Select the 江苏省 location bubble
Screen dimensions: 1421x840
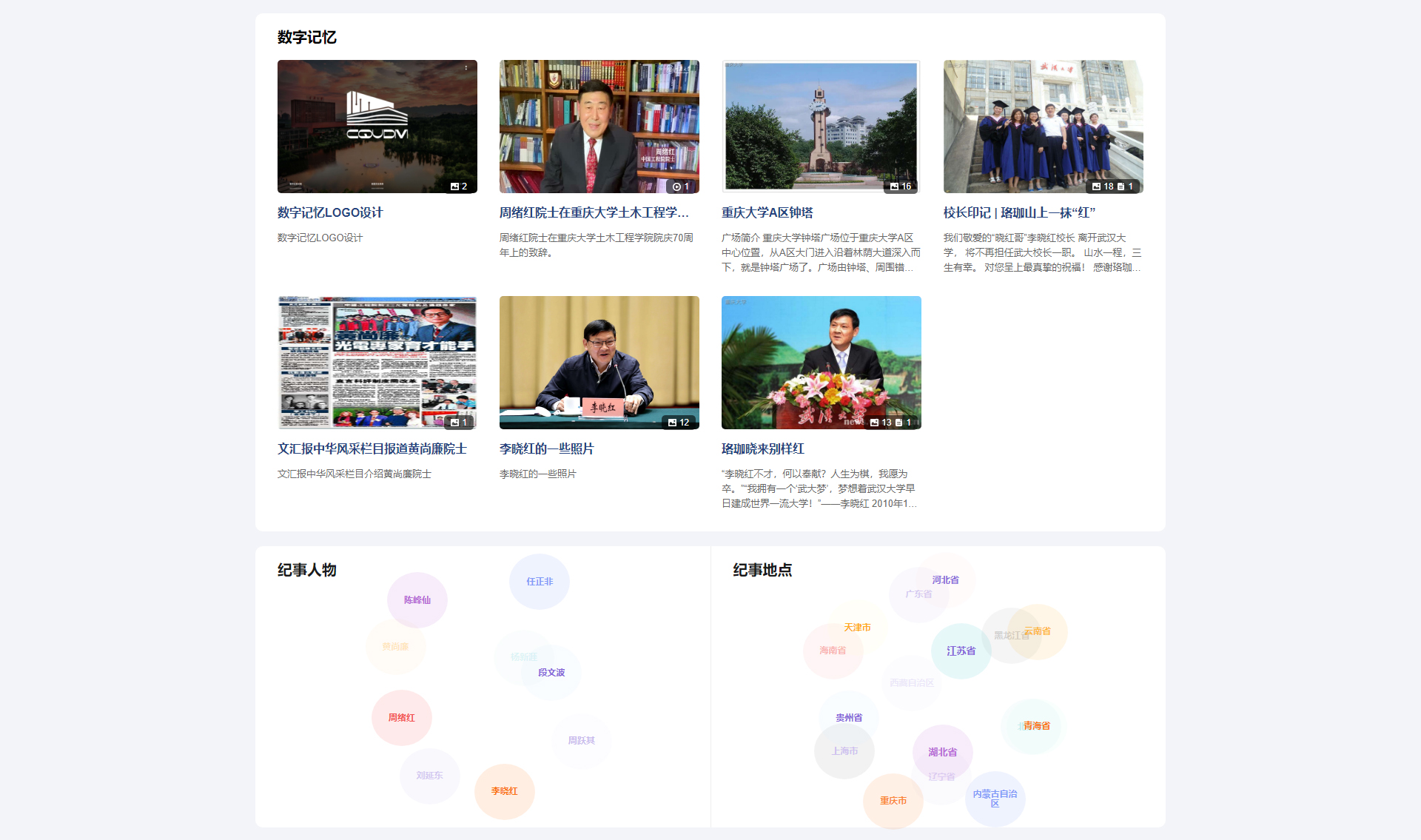(961, 651)
